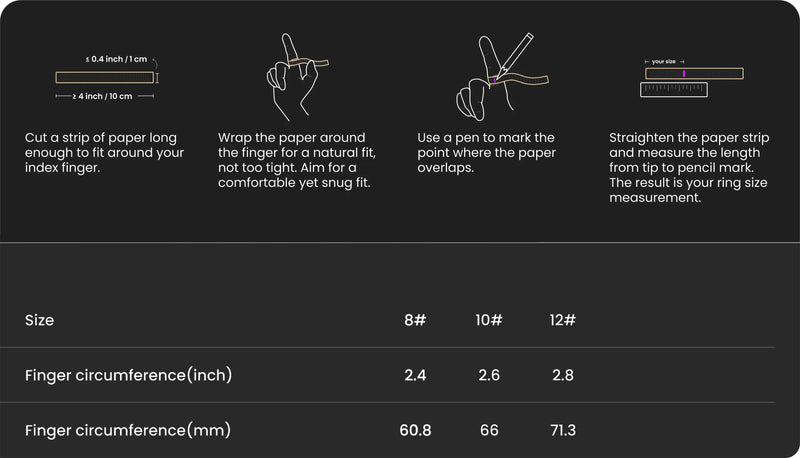Screen dimensions: 800x458
Task: Choose the 12# size column header
Action: coord(563,320)
